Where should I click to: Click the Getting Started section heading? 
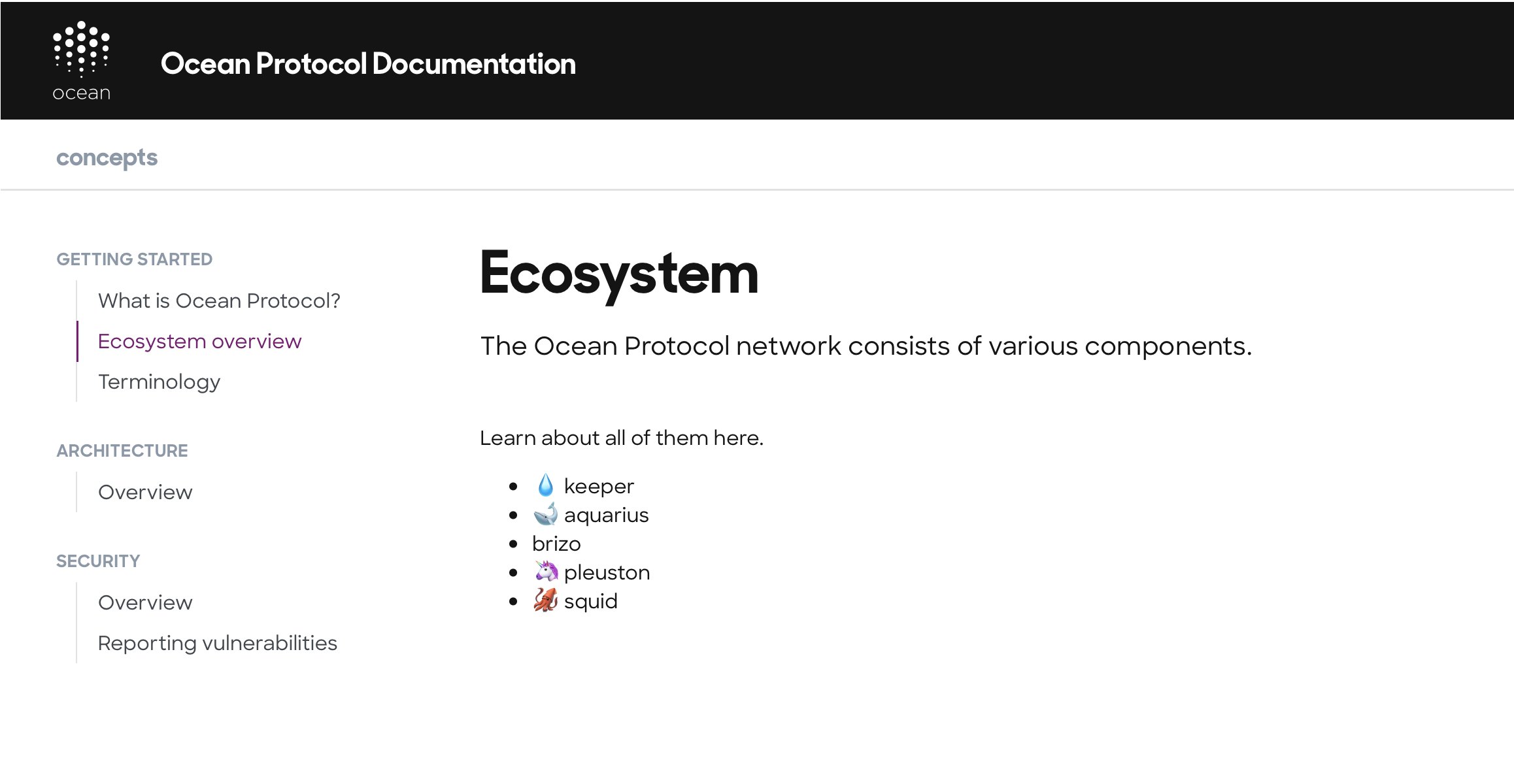tap(134, 259)
